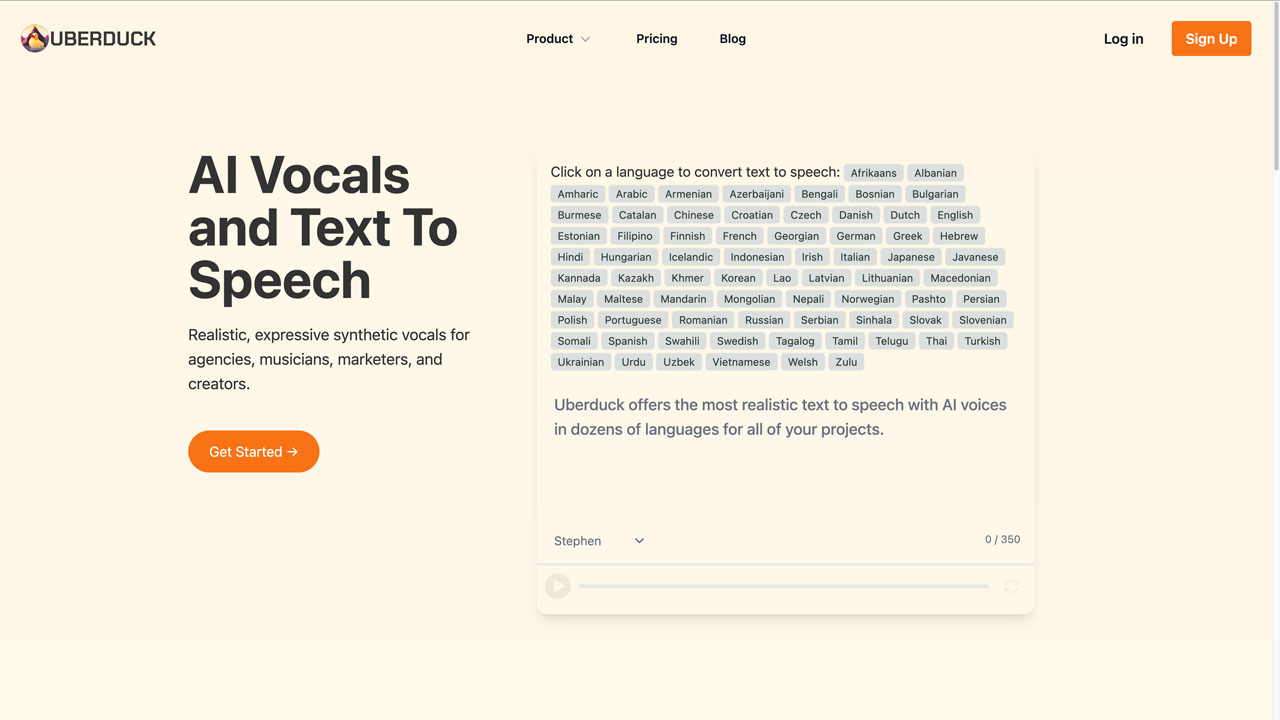Open the Log in link
The width and height of the screenshot is (1280, 720).
coord(1123,38)
